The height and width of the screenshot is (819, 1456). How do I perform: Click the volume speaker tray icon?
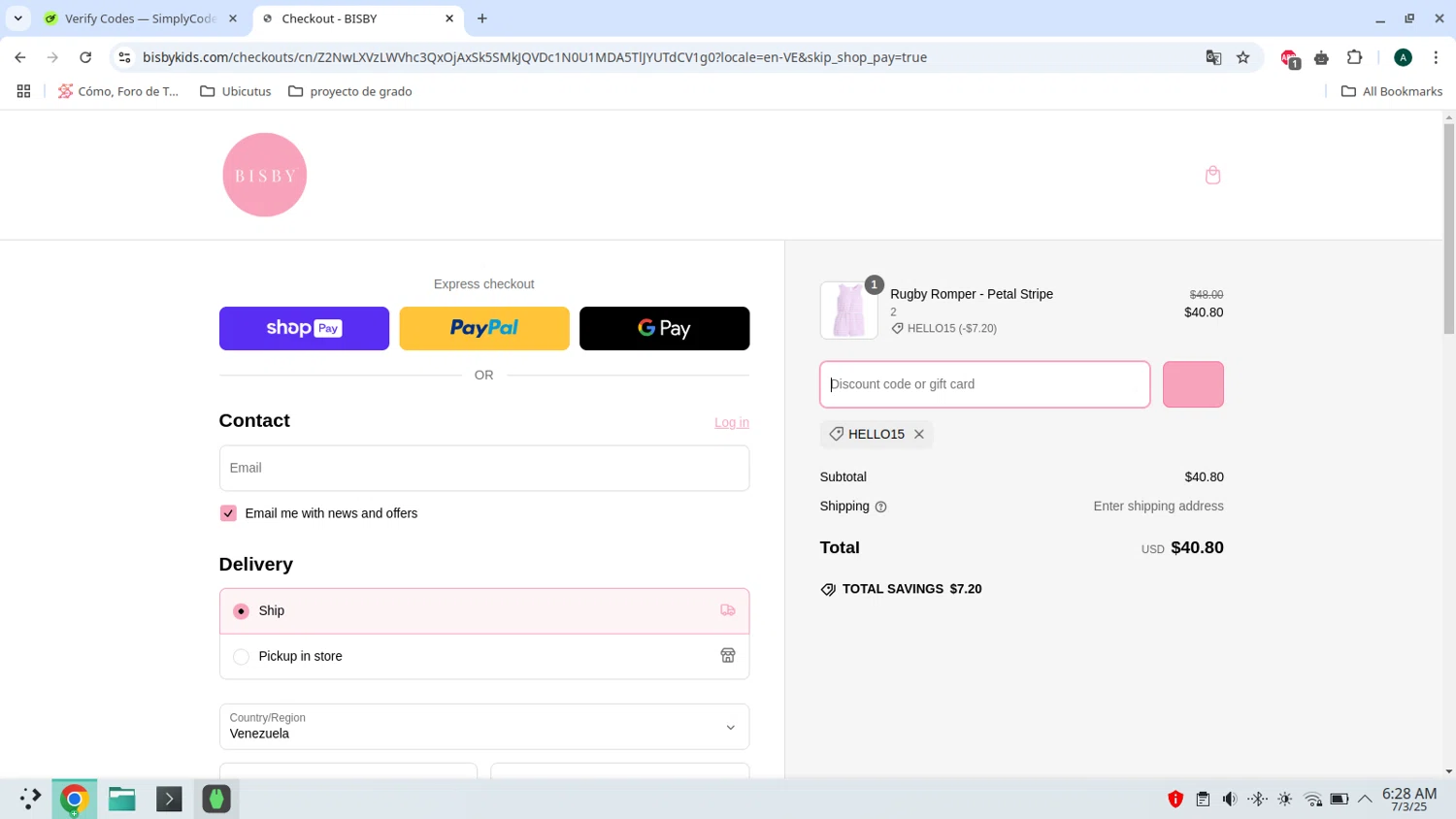[x=1230, y=800]
